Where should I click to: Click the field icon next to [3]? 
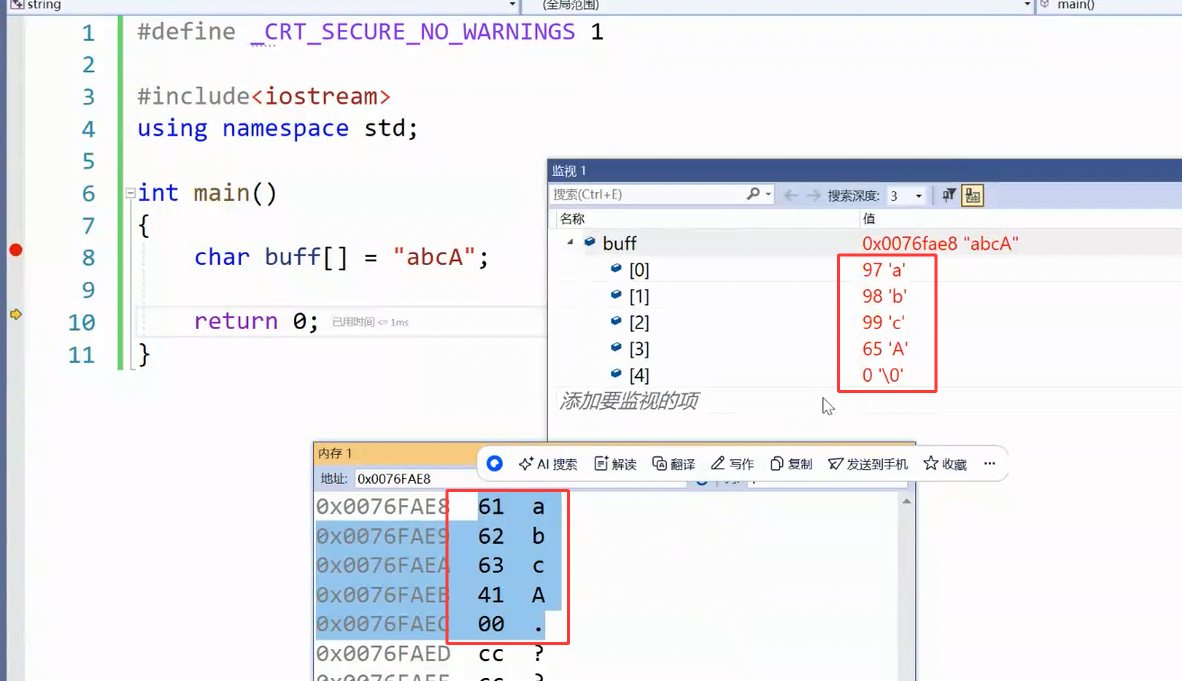(616, 348)
